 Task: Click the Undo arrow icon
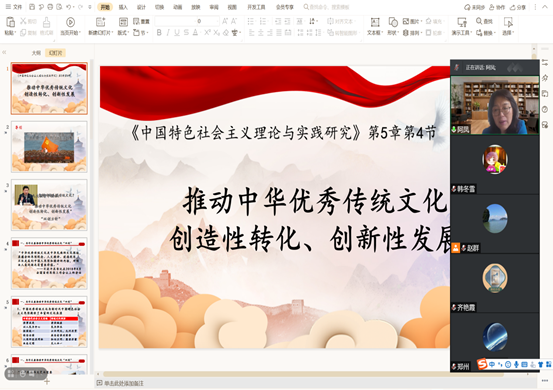(69, 7)
